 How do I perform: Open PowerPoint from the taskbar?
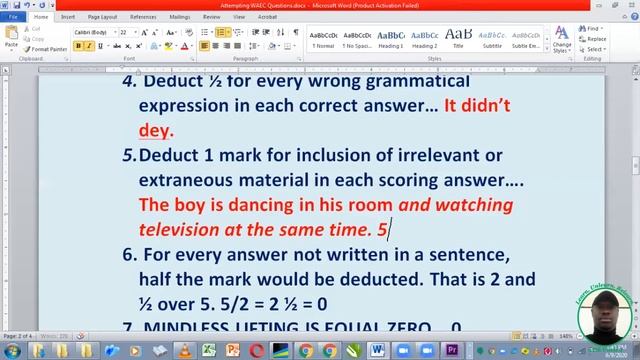tap(233, 351)
